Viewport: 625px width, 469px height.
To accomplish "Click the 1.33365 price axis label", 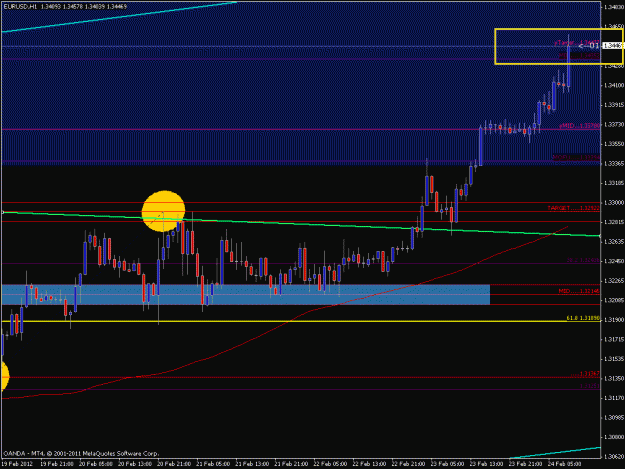I will tap(613, 163).
